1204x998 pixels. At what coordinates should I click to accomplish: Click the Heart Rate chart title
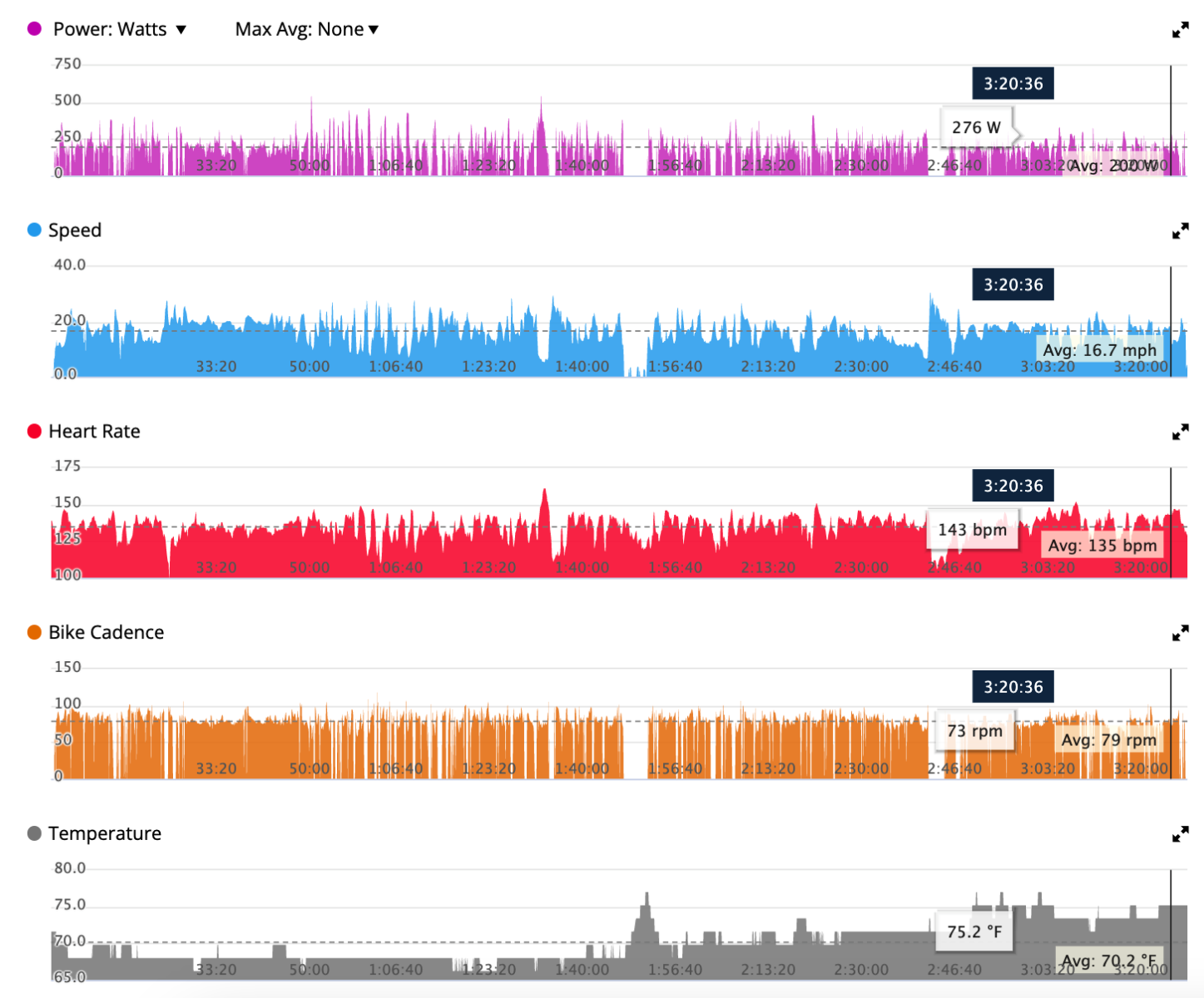[x=94, y=431]
